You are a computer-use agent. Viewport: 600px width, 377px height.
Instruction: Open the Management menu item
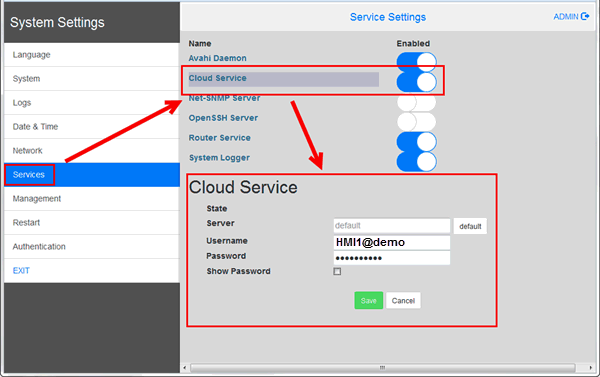click(92, 199)
